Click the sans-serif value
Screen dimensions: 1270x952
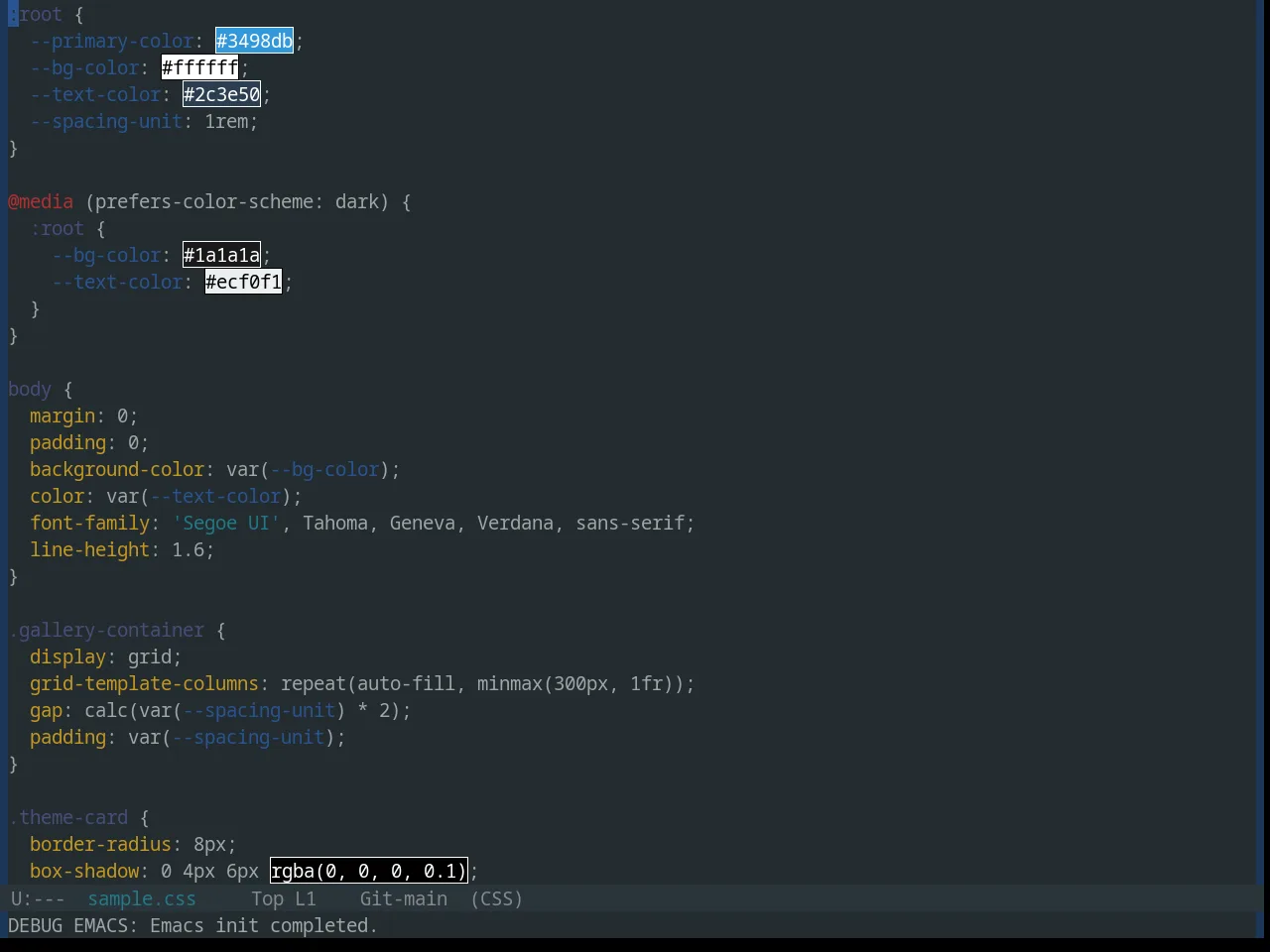pos(630,523)
